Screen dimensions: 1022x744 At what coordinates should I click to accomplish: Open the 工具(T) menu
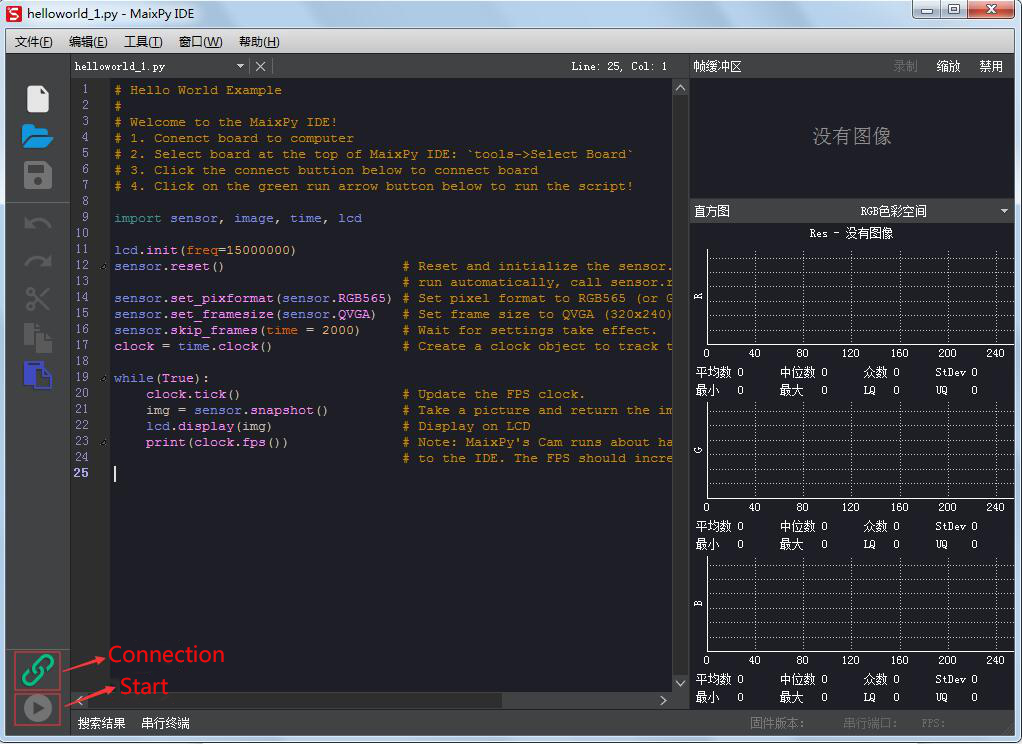143,42
